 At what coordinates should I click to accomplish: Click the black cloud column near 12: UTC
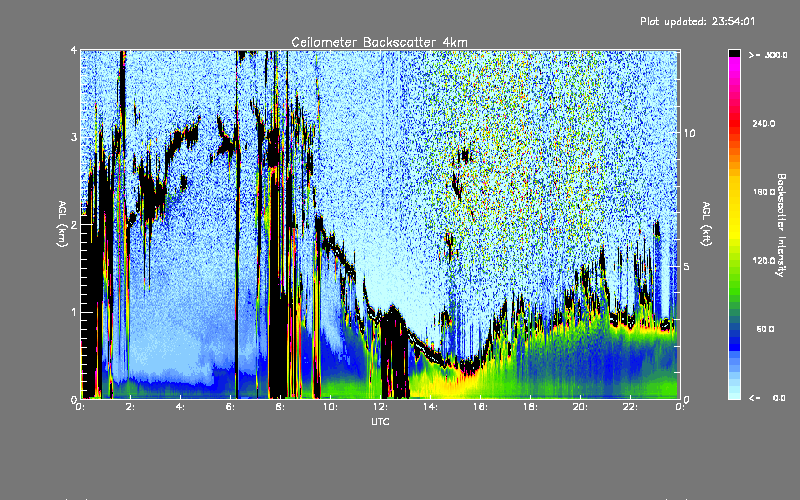pyautogui.click(x=394, y=352)
